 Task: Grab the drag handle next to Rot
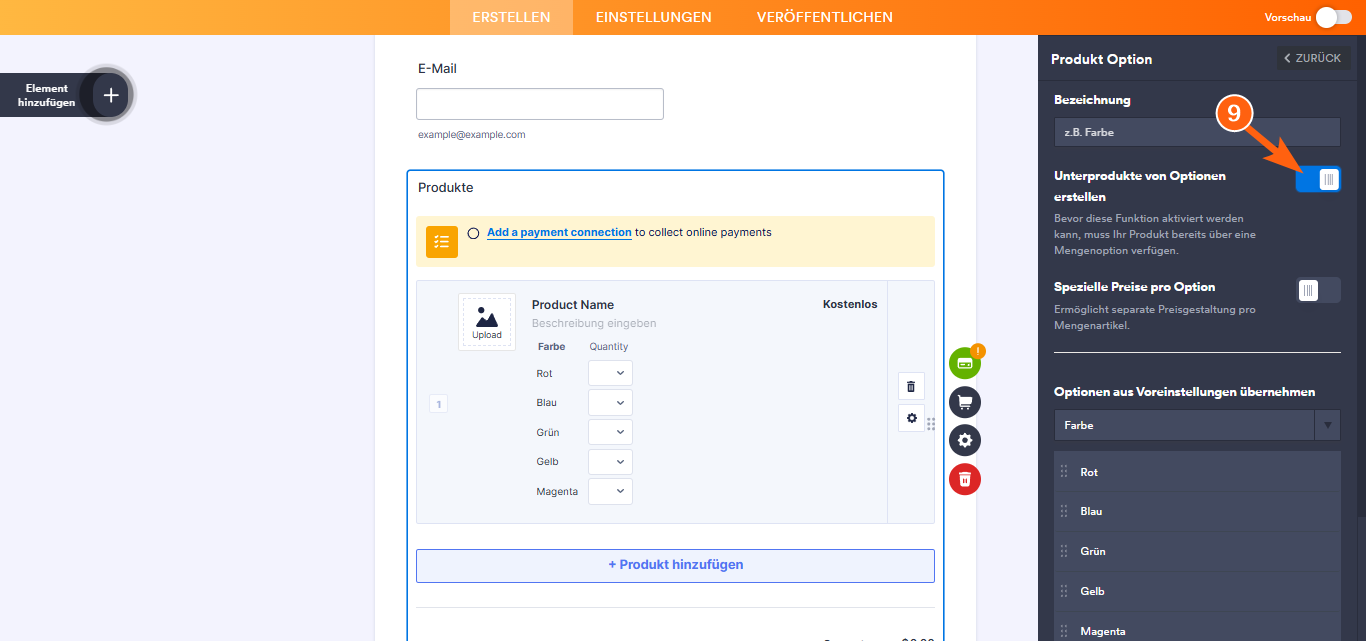click(1064, 472)
